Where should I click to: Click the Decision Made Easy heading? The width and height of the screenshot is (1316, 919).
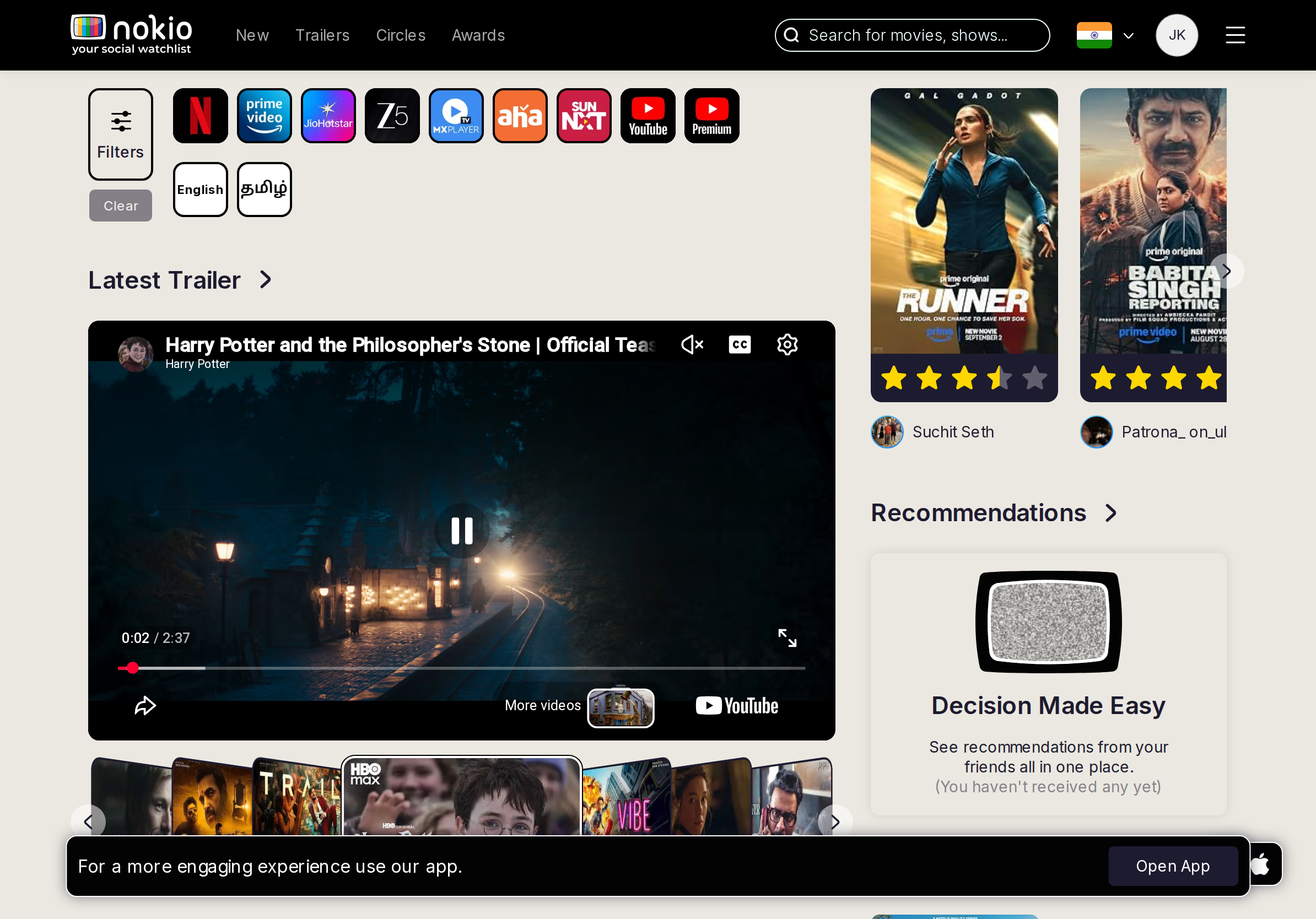(1048, 705)
